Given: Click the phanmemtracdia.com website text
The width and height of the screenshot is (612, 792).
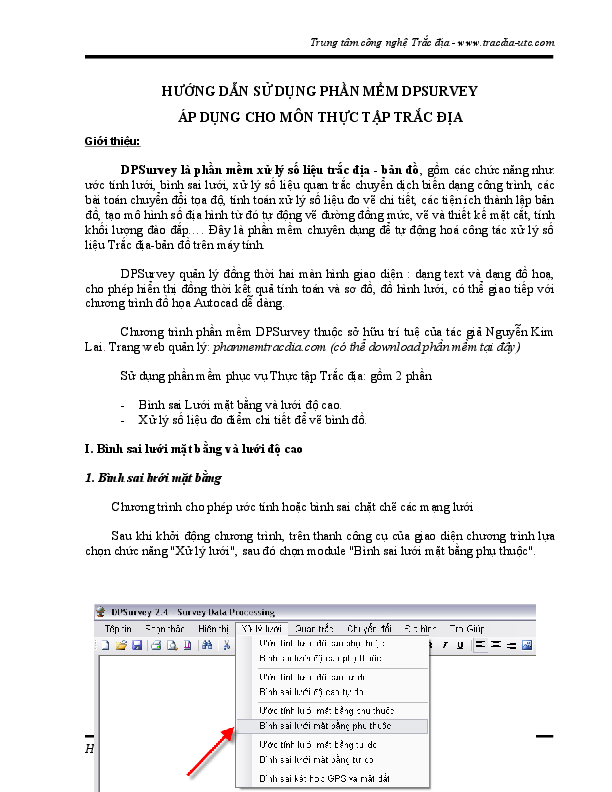Looking at the screenshot, I should [x=269, y=347].
